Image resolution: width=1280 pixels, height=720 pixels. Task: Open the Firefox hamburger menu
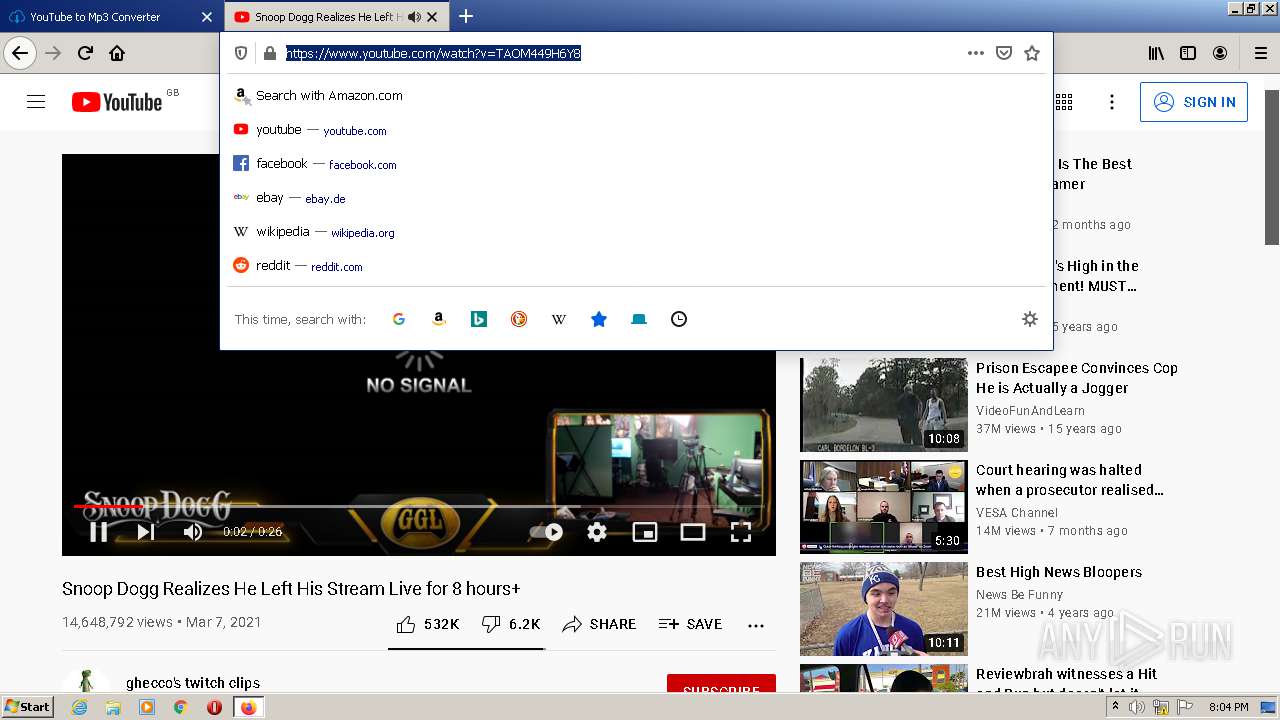(x=1260, y=53)
